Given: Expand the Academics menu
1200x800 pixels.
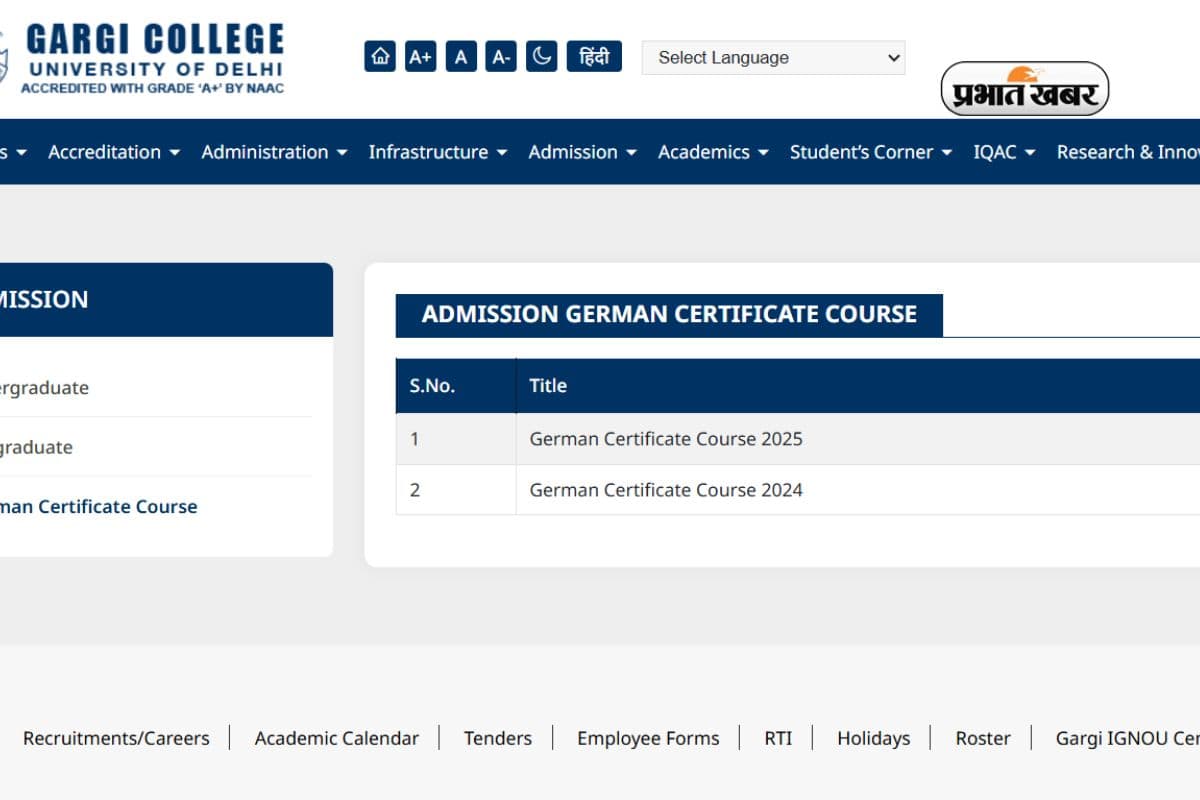Looking at the screenshot, I should click(x=713, y=152).
